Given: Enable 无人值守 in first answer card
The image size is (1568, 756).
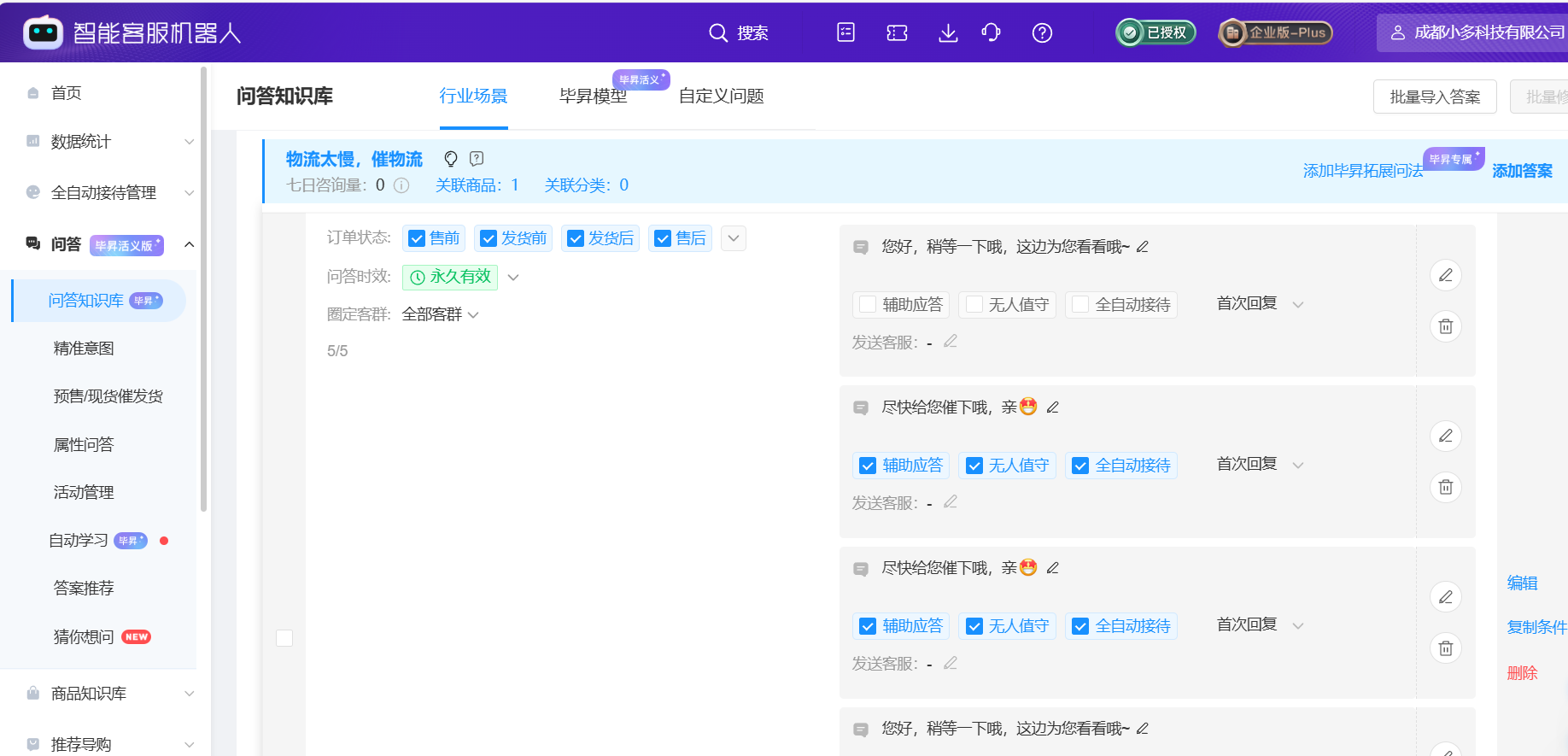Looking at the screenshot, I should 974,304.
